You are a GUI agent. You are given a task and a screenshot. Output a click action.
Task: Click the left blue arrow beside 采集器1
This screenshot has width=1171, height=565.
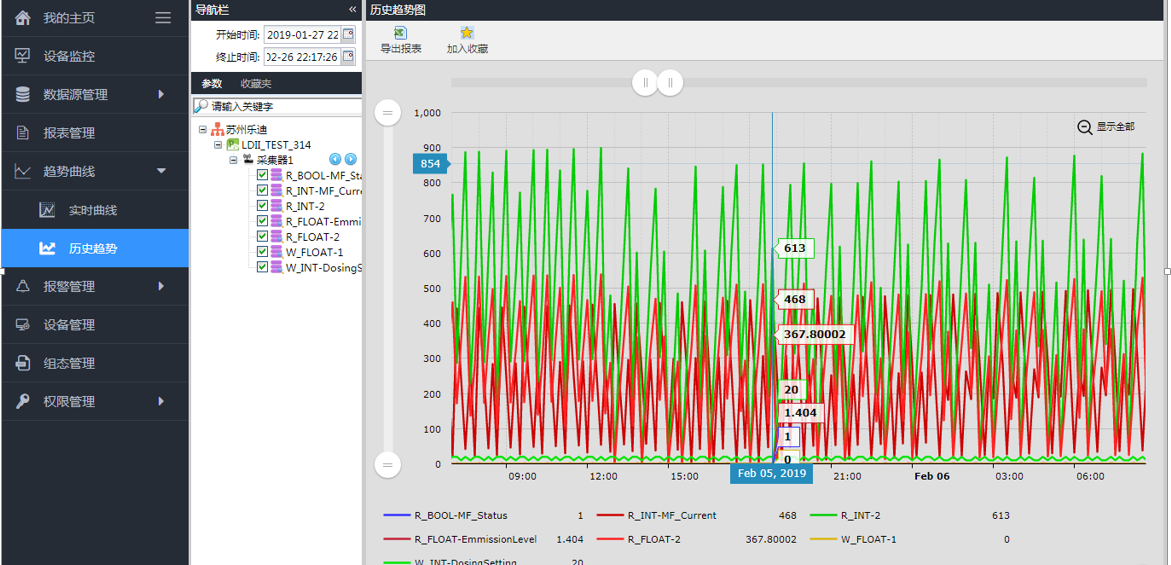point(335,160)
